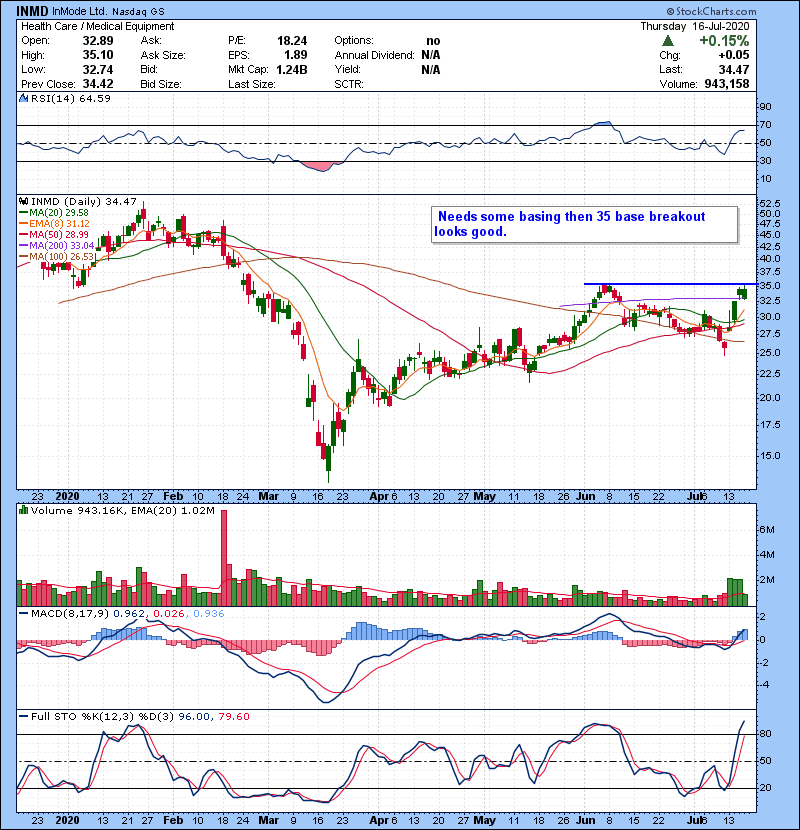The image size is (800, 830).
Task: Click the Options value 'no'
Action: click(433, 41)
